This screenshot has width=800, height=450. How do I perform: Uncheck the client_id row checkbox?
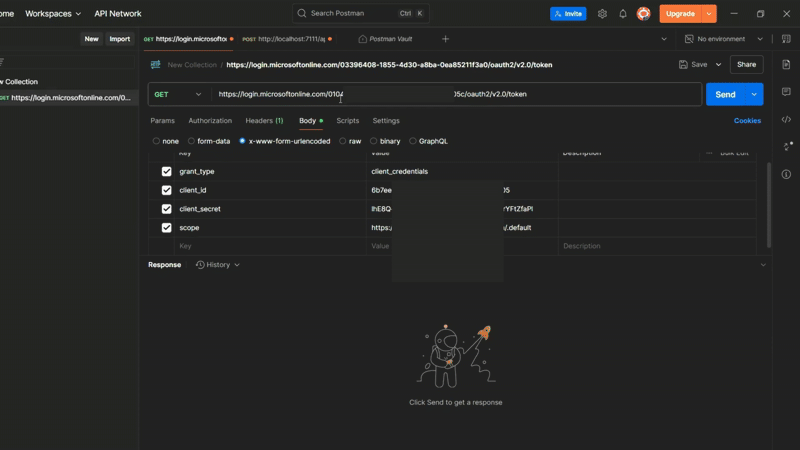pyautogui.click(x=166, y=190)
